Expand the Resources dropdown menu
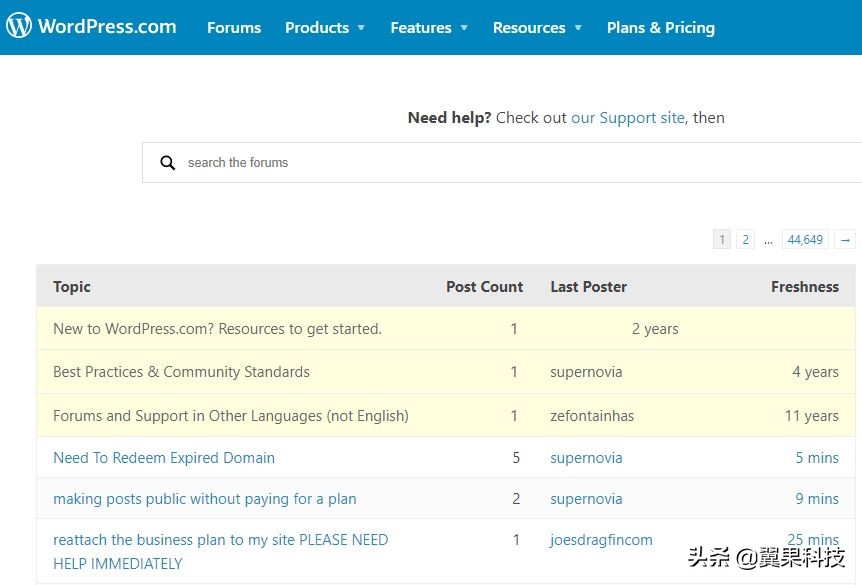The height and width of the screenshot is (585, 862). tap(537, 28)
